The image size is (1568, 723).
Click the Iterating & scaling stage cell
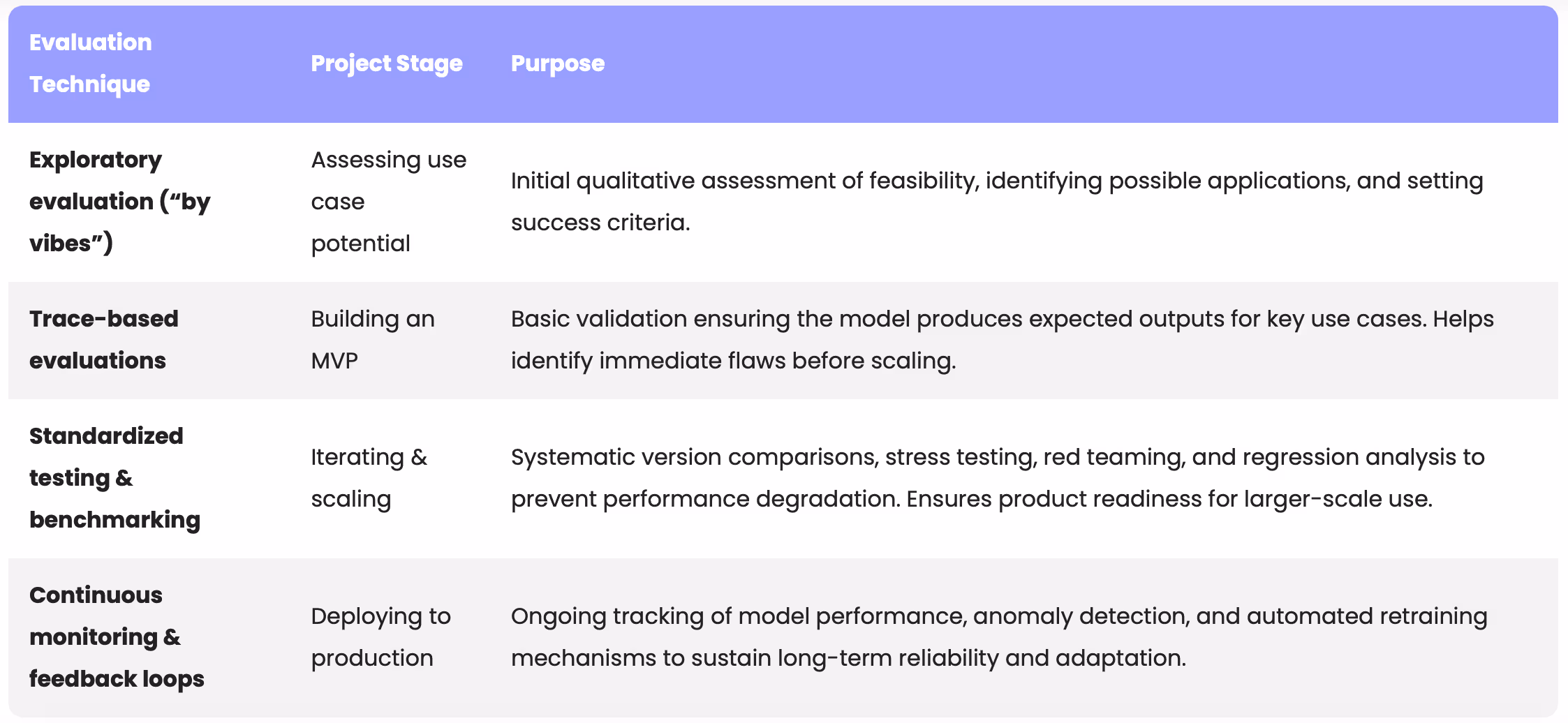point(369,478)
